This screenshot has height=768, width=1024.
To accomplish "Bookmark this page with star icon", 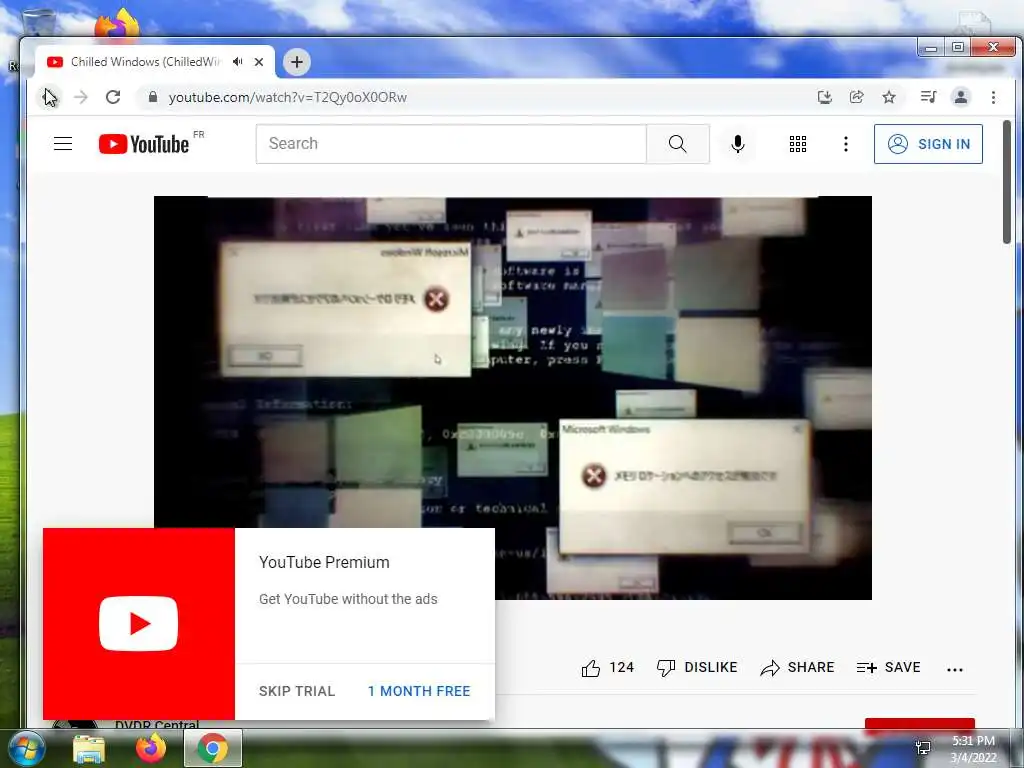I will click(x=889, y=97).
